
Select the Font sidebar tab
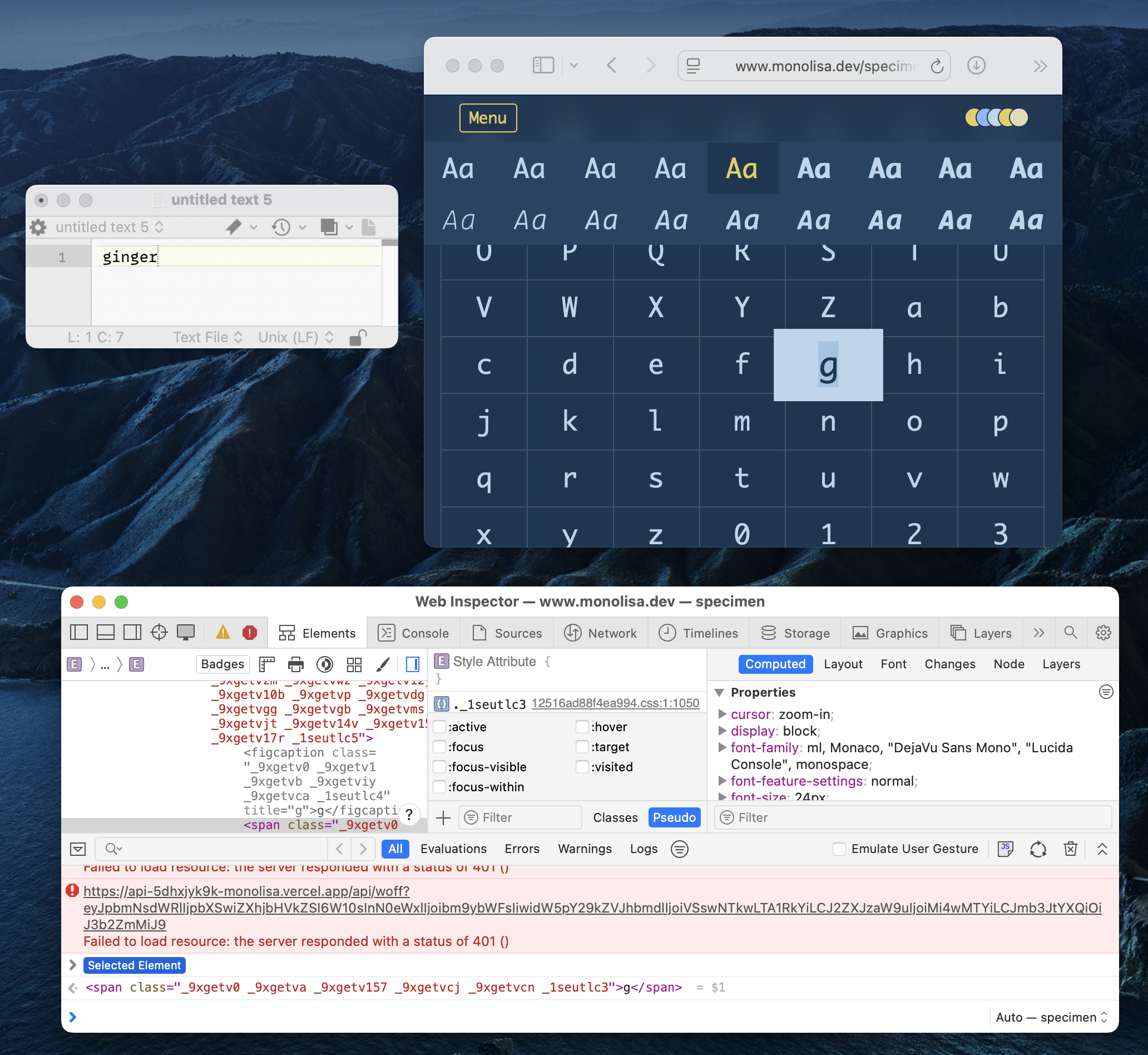[x=893, y=664]
